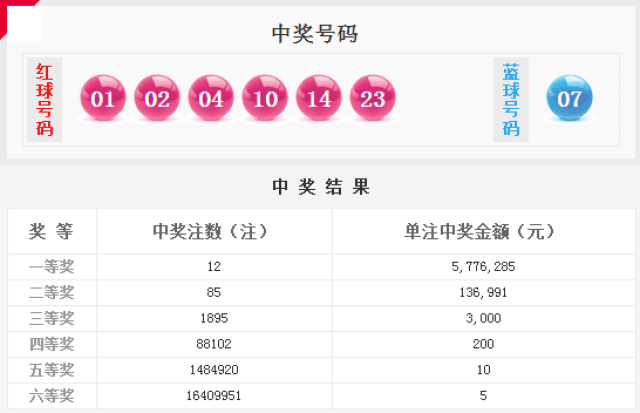Select the 三等奖 row label
This screenshot has height=413, width=640.
tap(51, 318)
